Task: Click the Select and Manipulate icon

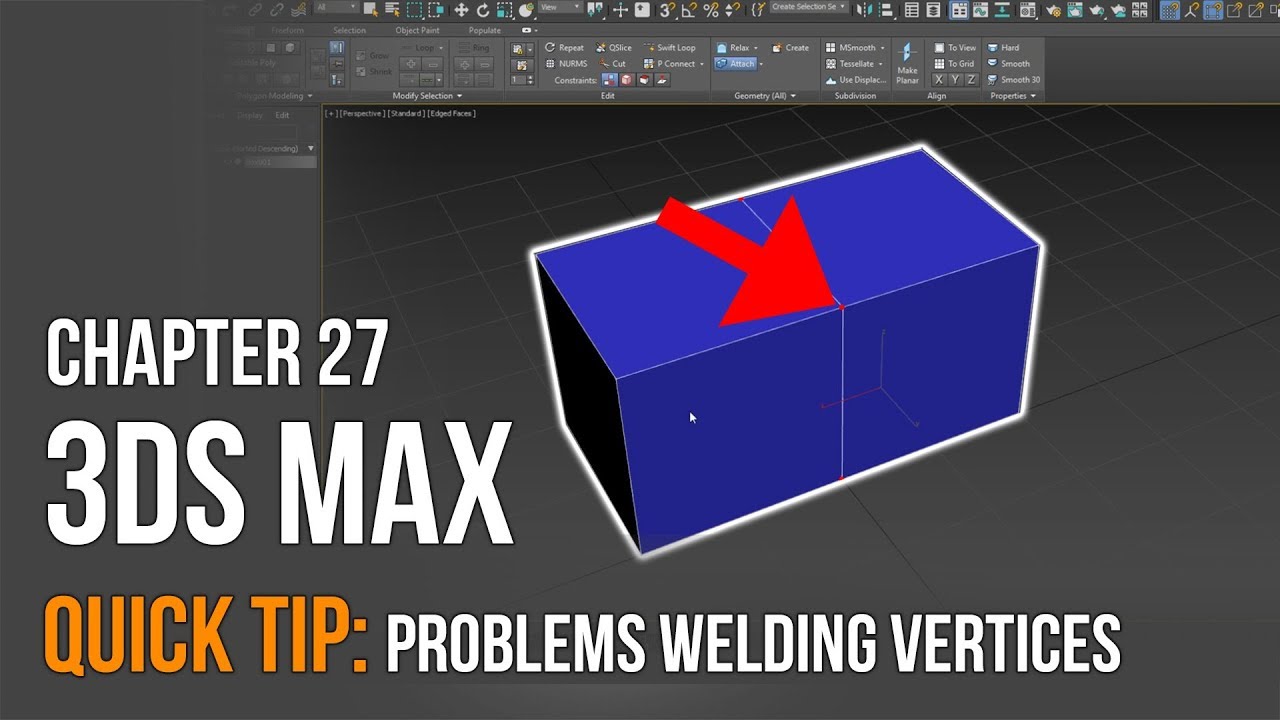Action: pos(620,9)
